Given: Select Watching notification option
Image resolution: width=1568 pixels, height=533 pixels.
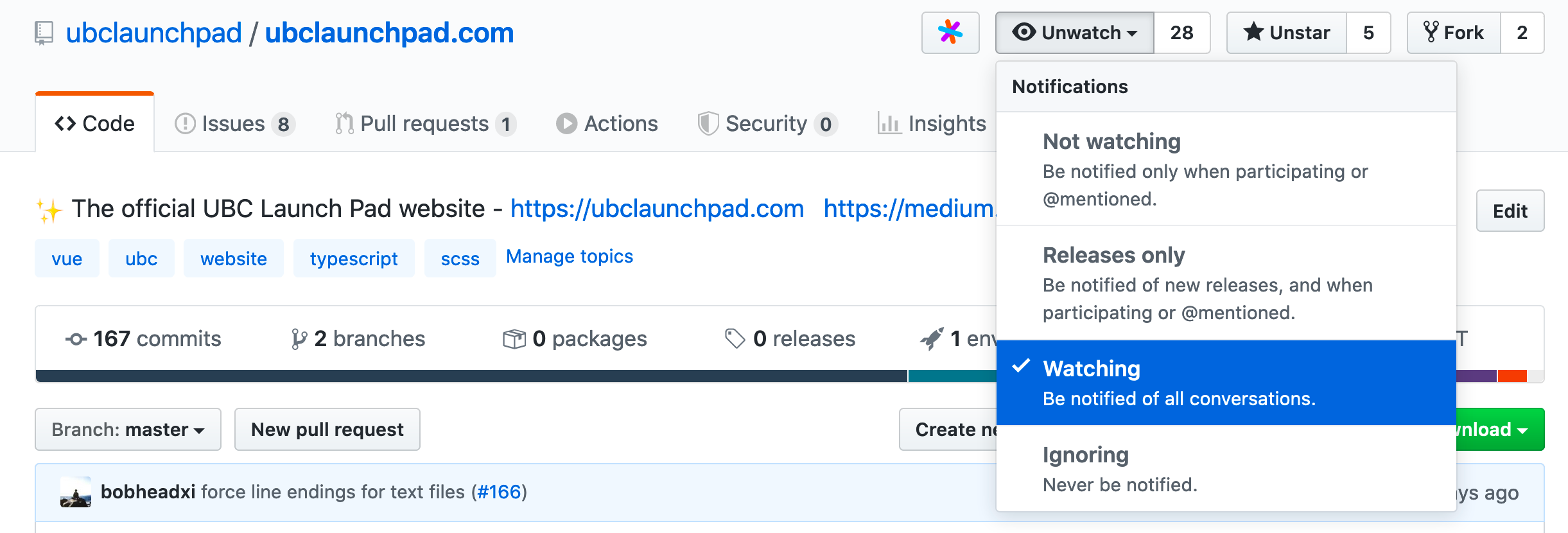Looking at the screenshot, I should point(1226,383).
